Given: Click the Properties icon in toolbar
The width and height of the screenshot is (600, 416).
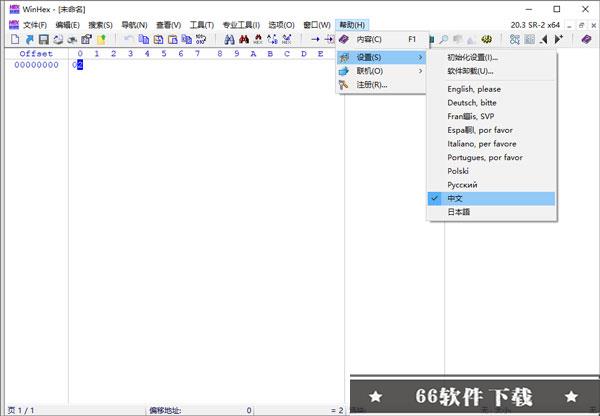Looking at the screenshot, I should coord(87,39).
